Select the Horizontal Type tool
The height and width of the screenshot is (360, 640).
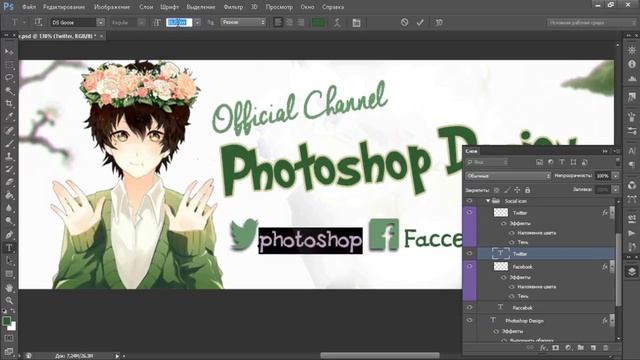click(9, 248)
